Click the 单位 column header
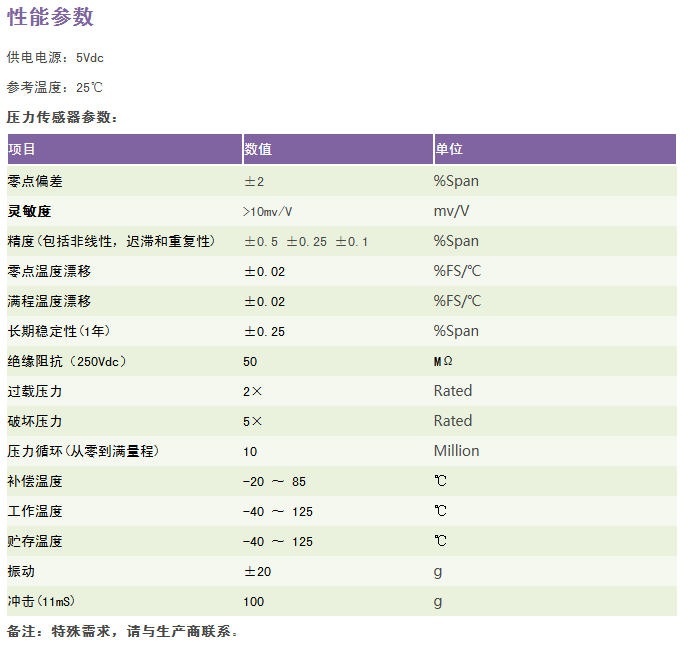This screenshot has width=690, height=649. [449, 149]
